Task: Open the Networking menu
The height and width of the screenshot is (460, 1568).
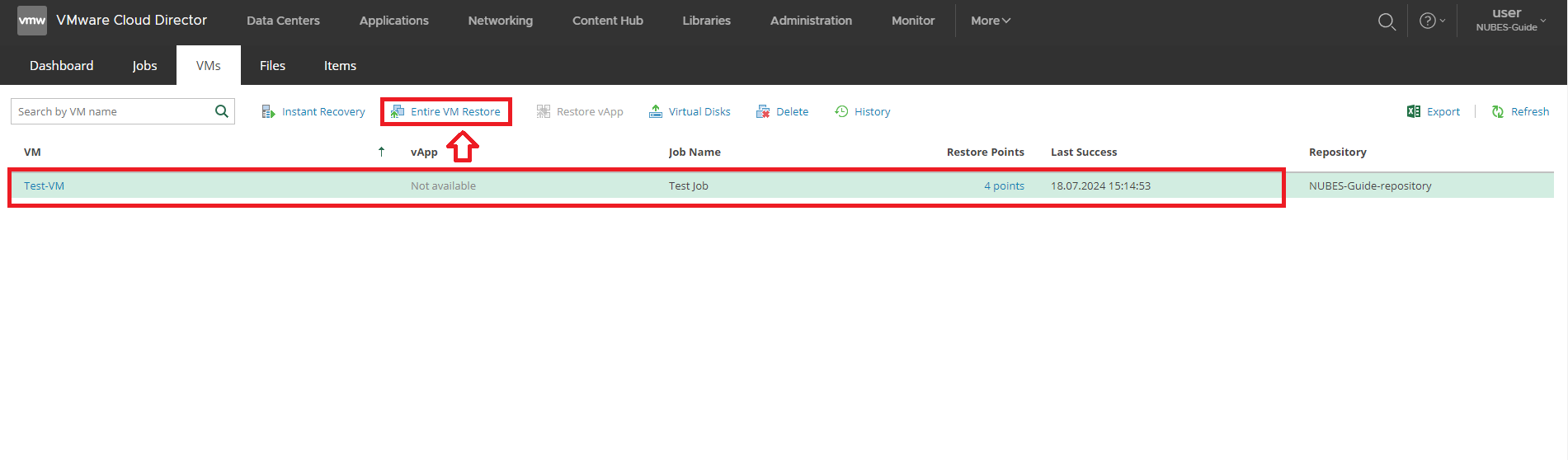Action: click(501, 21)
